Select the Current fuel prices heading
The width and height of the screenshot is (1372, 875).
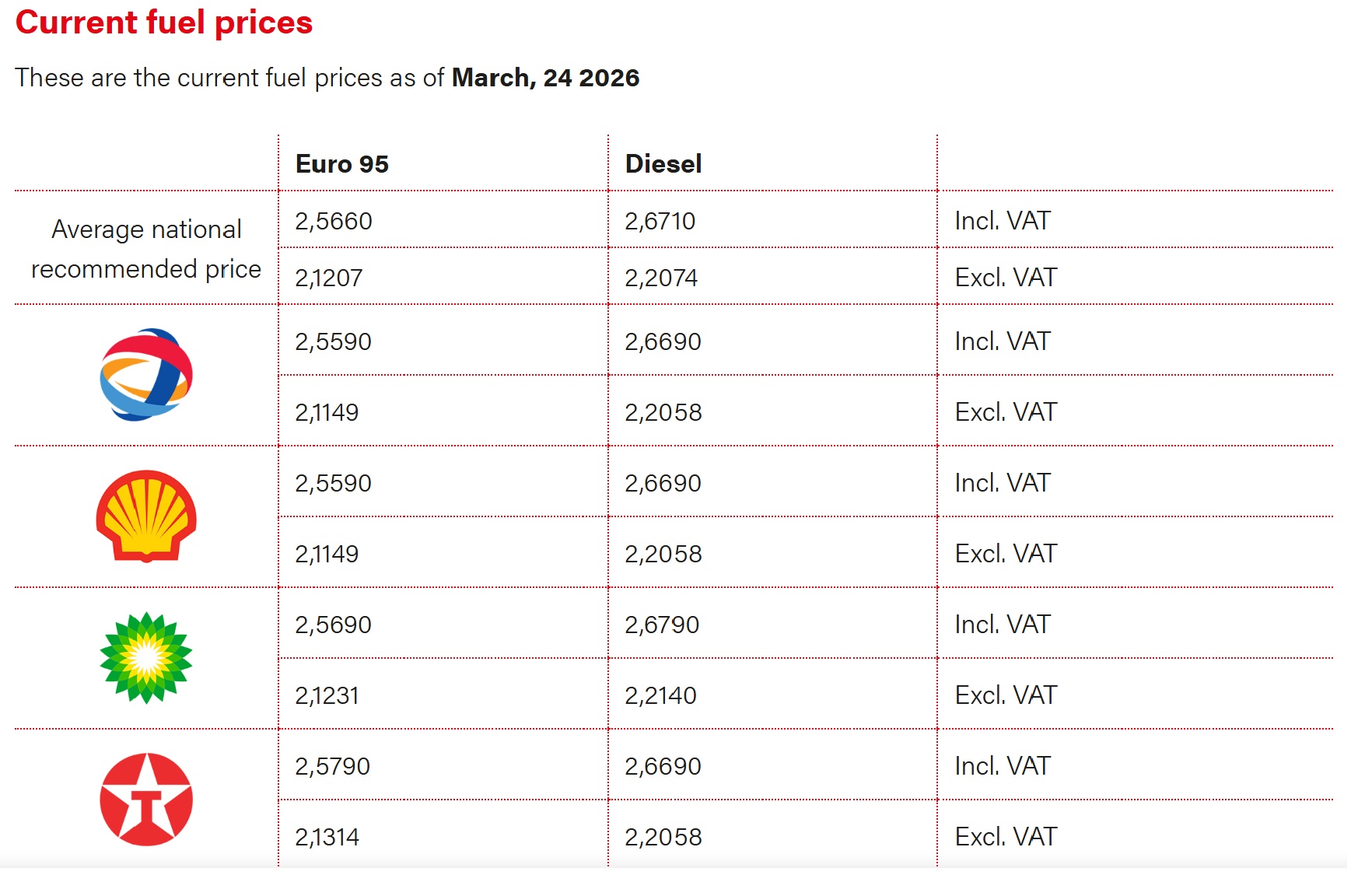(x=164, y=23)
